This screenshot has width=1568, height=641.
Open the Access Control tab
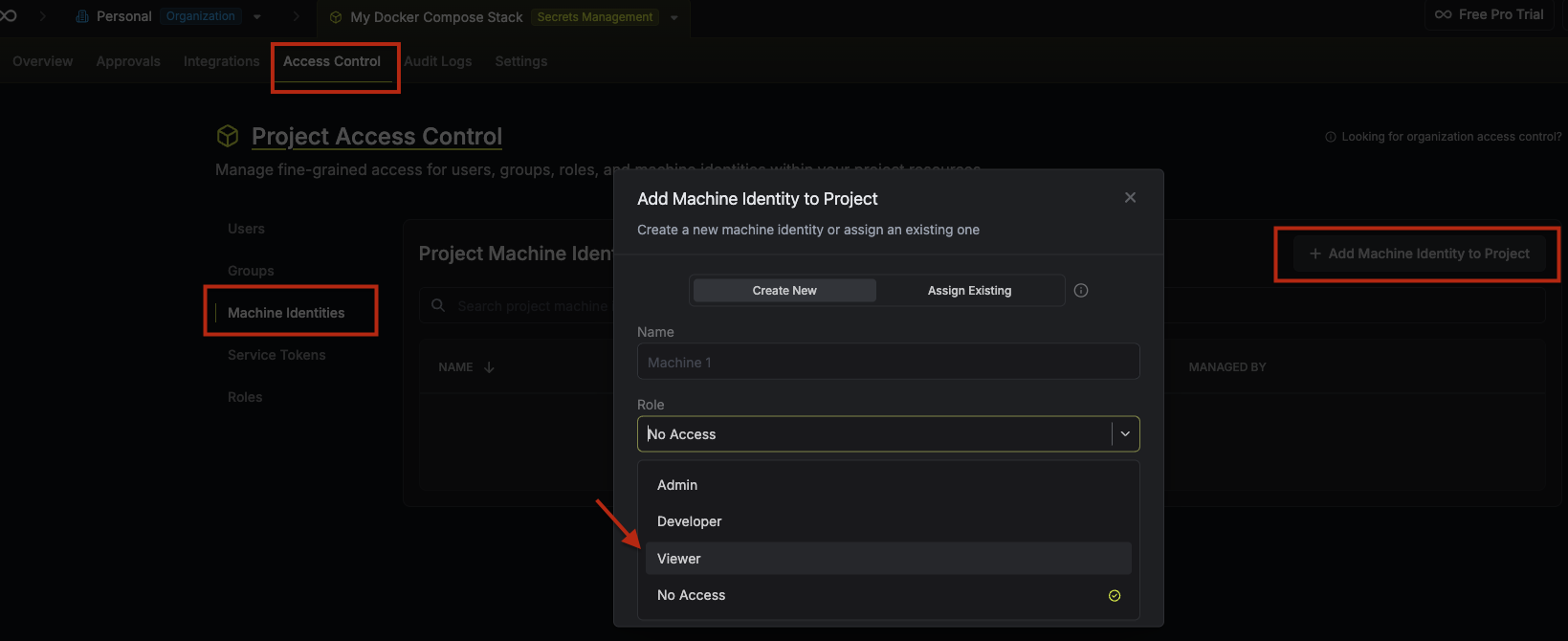coord(332,61)
